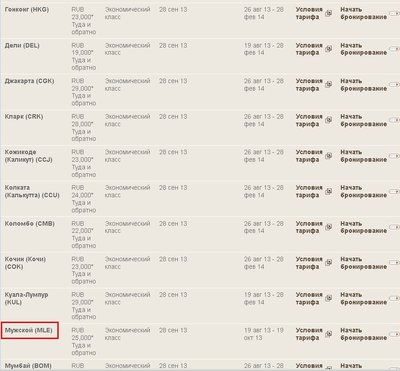Start booking for Mumbai (BOM)
Screen dimensions: 400x371
(x=363, y=367)
